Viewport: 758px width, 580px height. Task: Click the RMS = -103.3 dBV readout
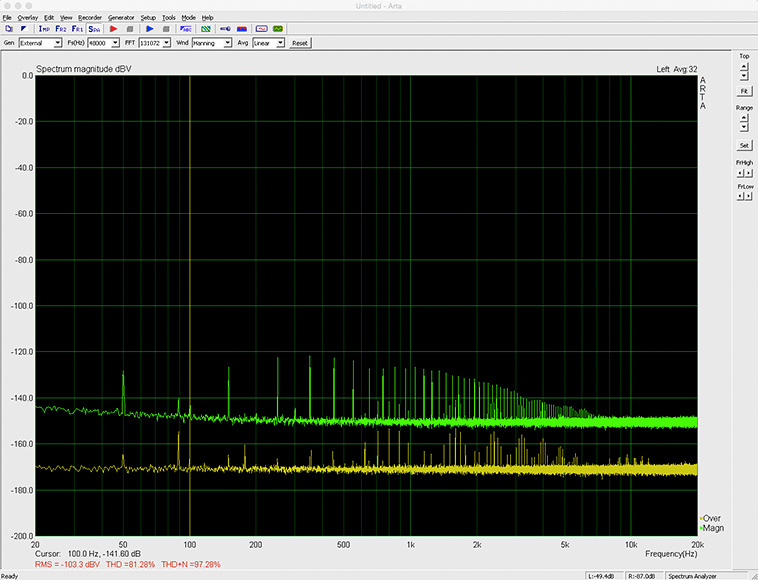pos(67,565)
